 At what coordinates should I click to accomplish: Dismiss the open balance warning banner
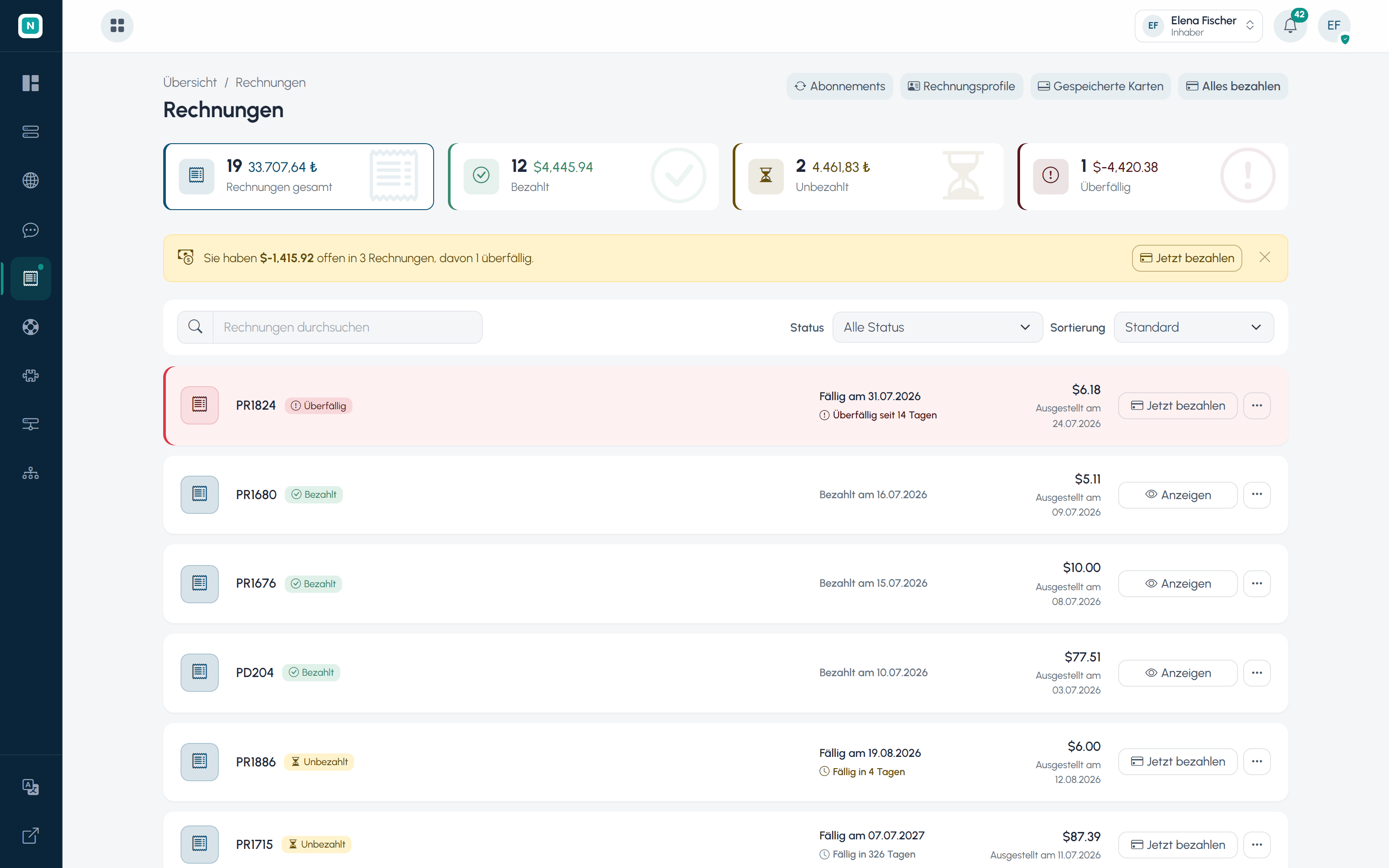click(1264, 258)
